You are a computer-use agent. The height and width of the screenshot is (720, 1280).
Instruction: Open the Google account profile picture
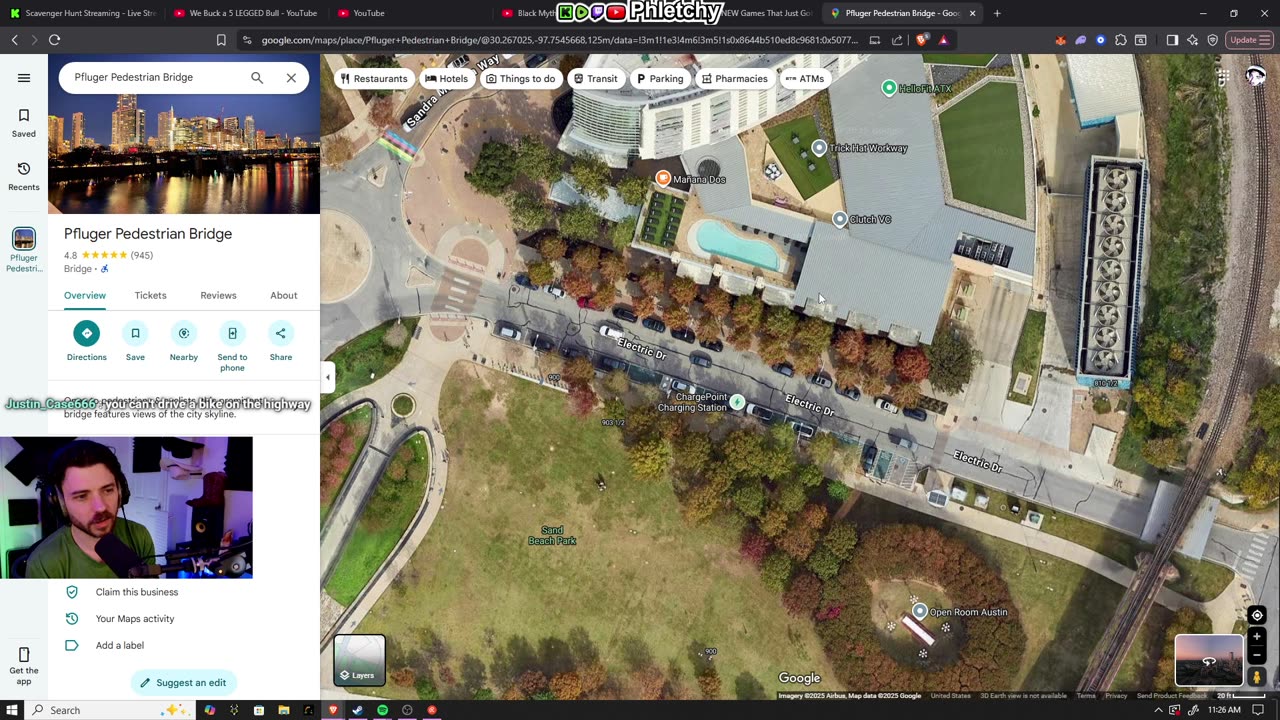(1256, 78)
